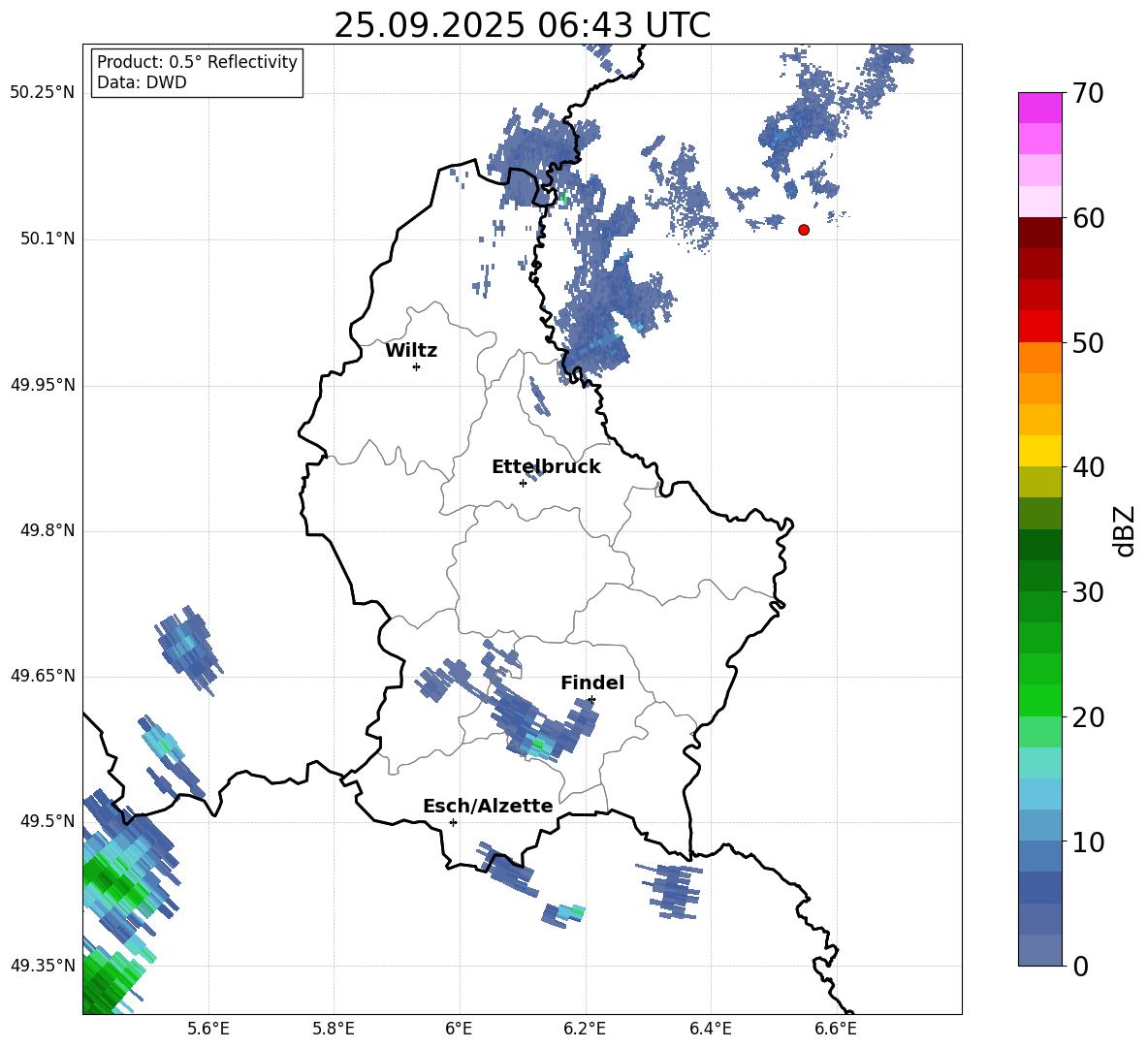Click the Esch/Alzette station cross marker
1148x1048 pixels.
(453, 822)
